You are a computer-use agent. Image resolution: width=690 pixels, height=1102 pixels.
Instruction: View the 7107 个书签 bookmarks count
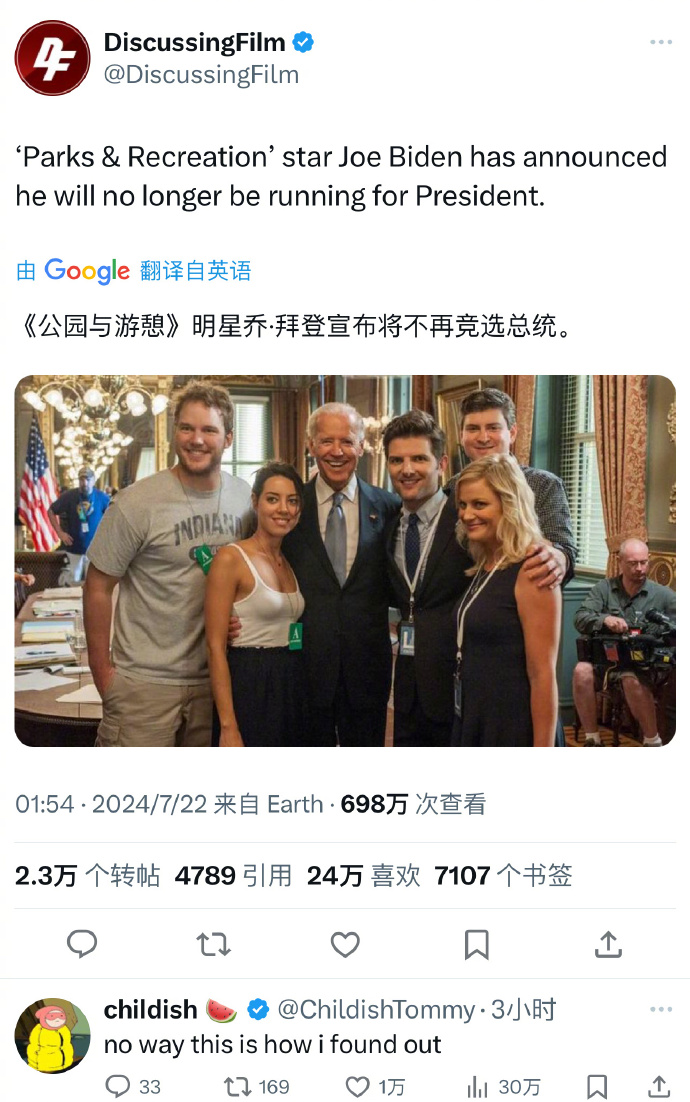point(503,876)
